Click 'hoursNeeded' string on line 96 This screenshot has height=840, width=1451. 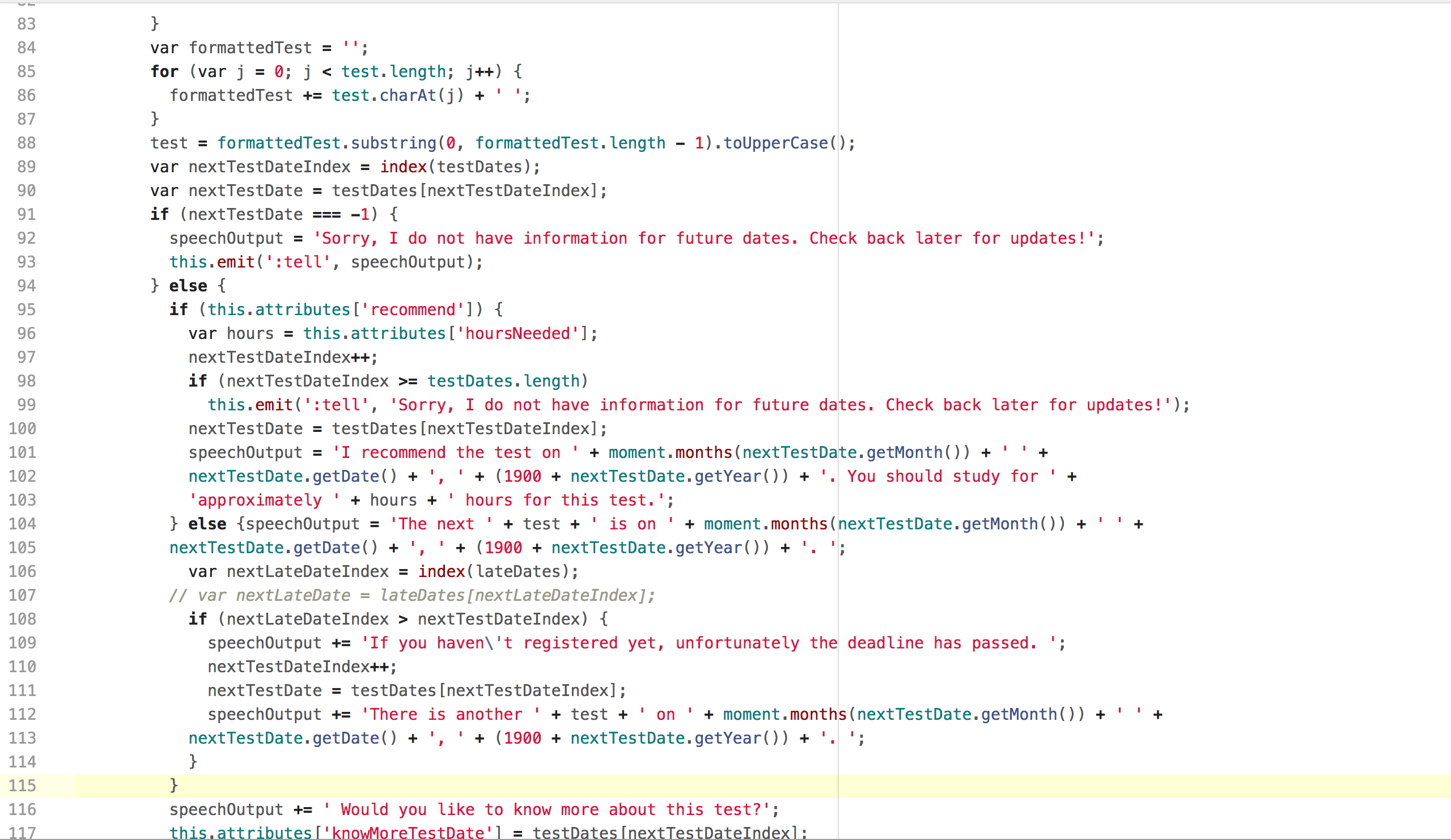click(x=517, y=334)
